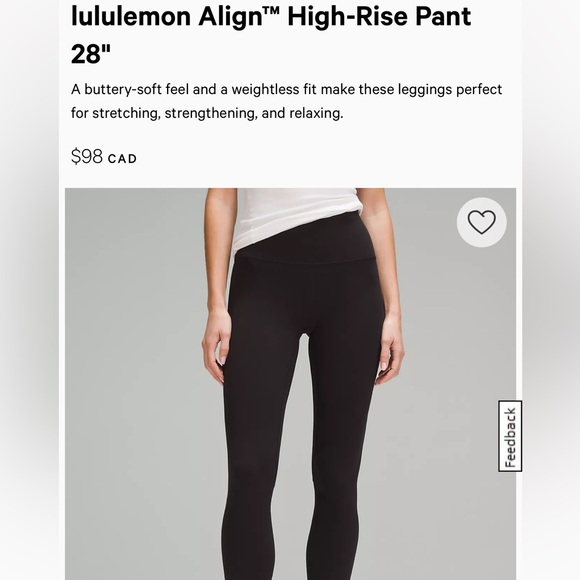The image size is (580, 580).
Task: Open the black leggings product photo
Action: [290, 384]
